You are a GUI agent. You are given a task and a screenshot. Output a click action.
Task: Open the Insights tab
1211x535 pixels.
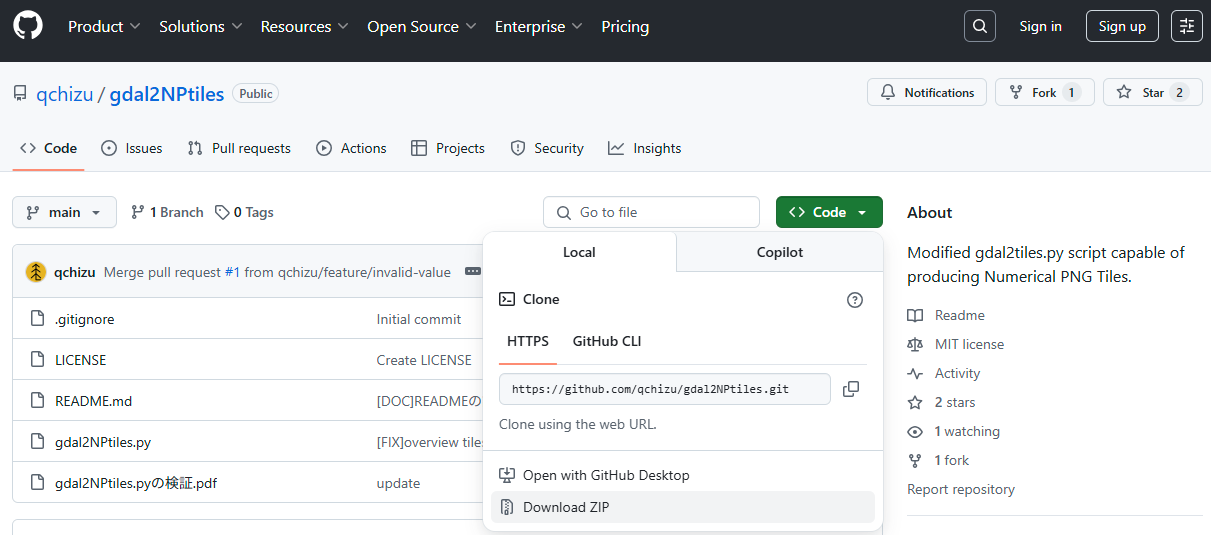[645, 148]
